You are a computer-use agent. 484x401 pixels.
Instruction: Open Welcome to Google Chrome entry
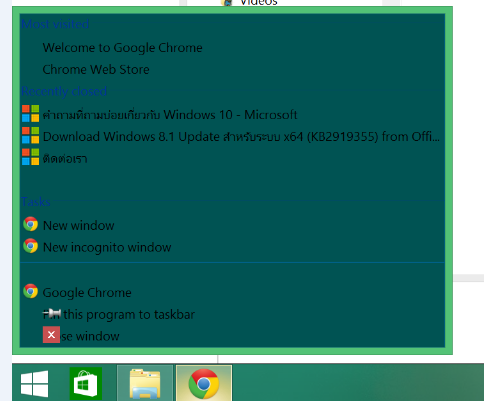[232, 48]
